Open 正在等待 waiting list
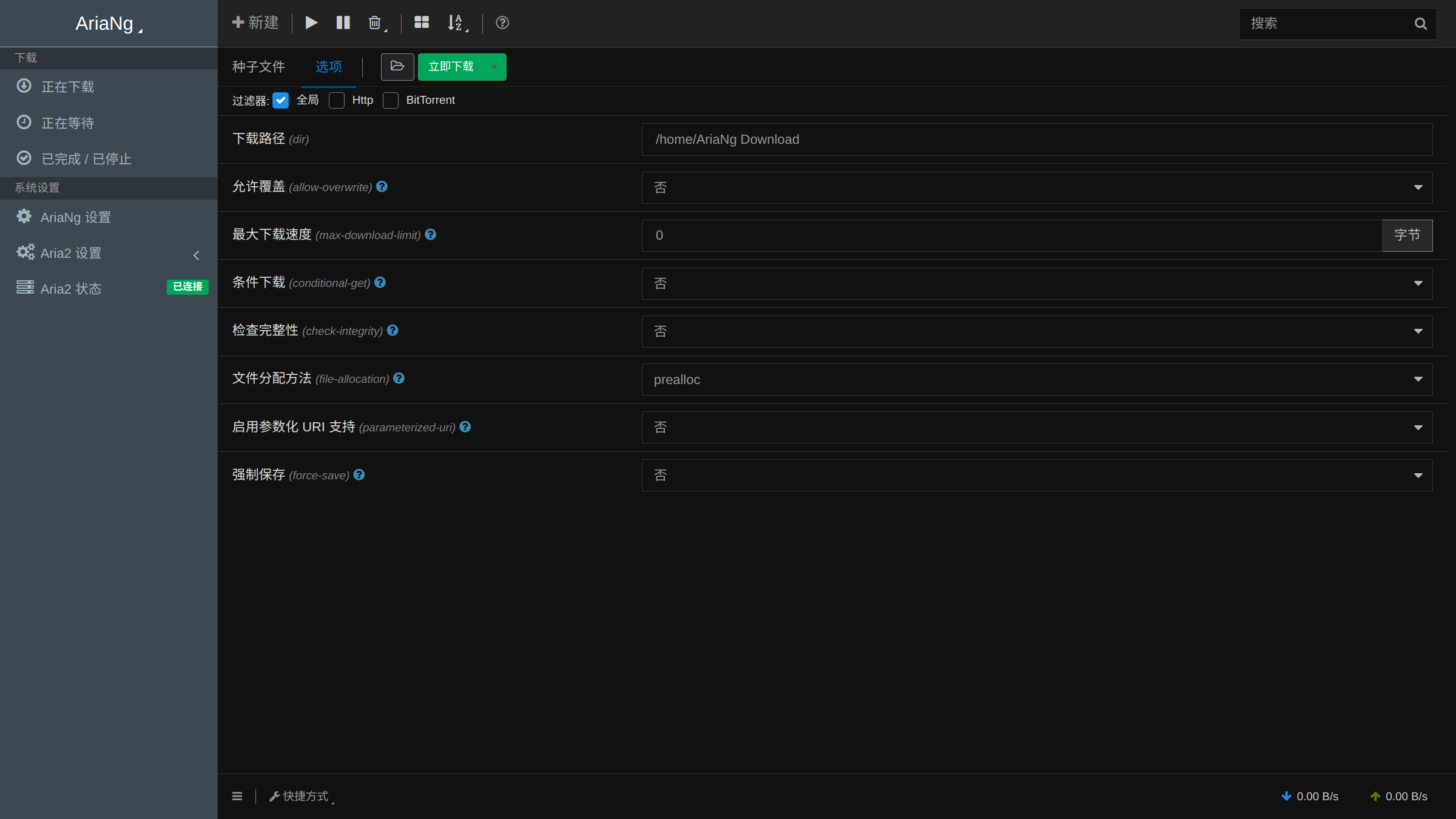 [109, 123]
